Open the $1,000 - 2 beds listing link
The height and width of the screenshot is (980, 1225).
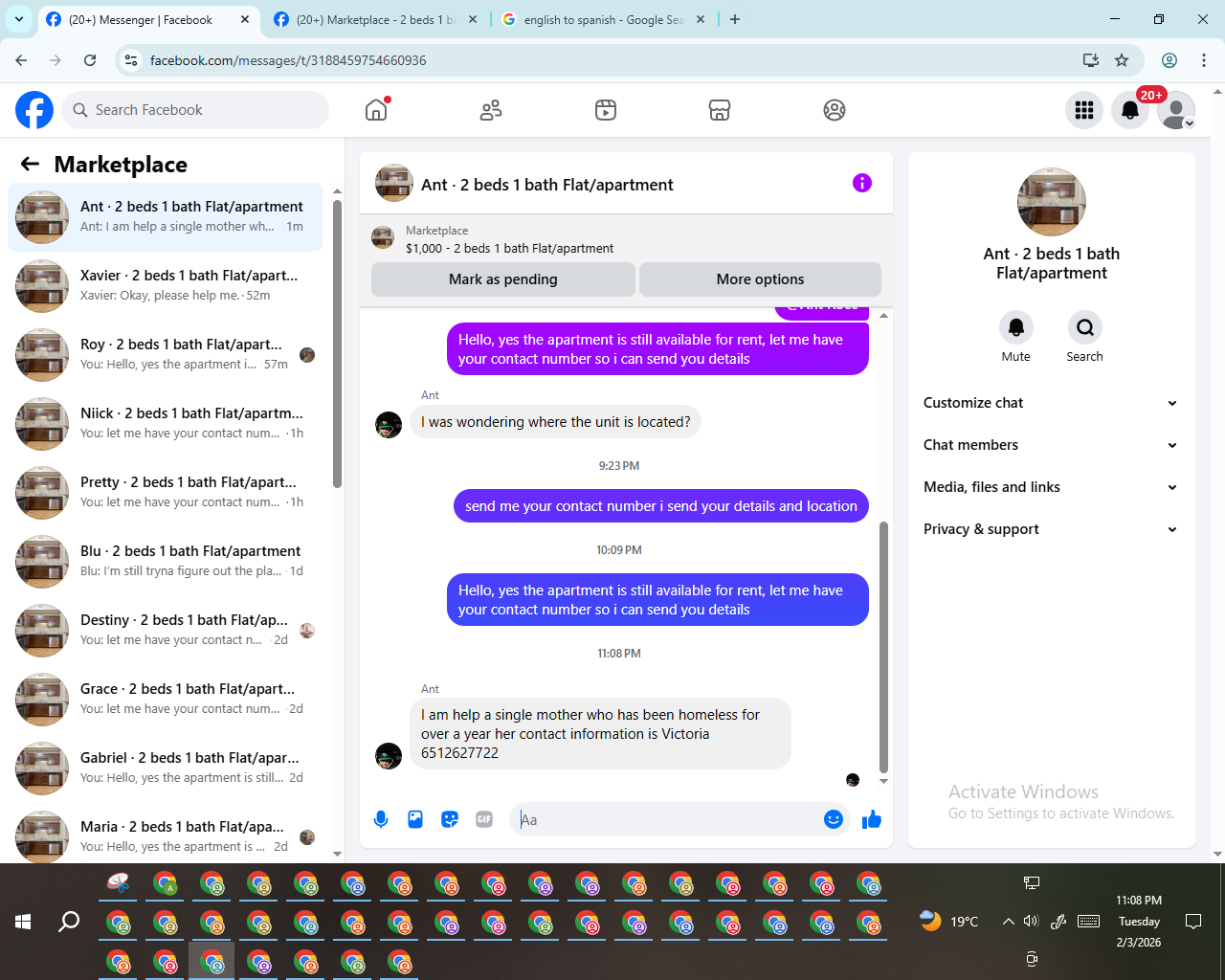pyautogui.click(x=509, y=248)
